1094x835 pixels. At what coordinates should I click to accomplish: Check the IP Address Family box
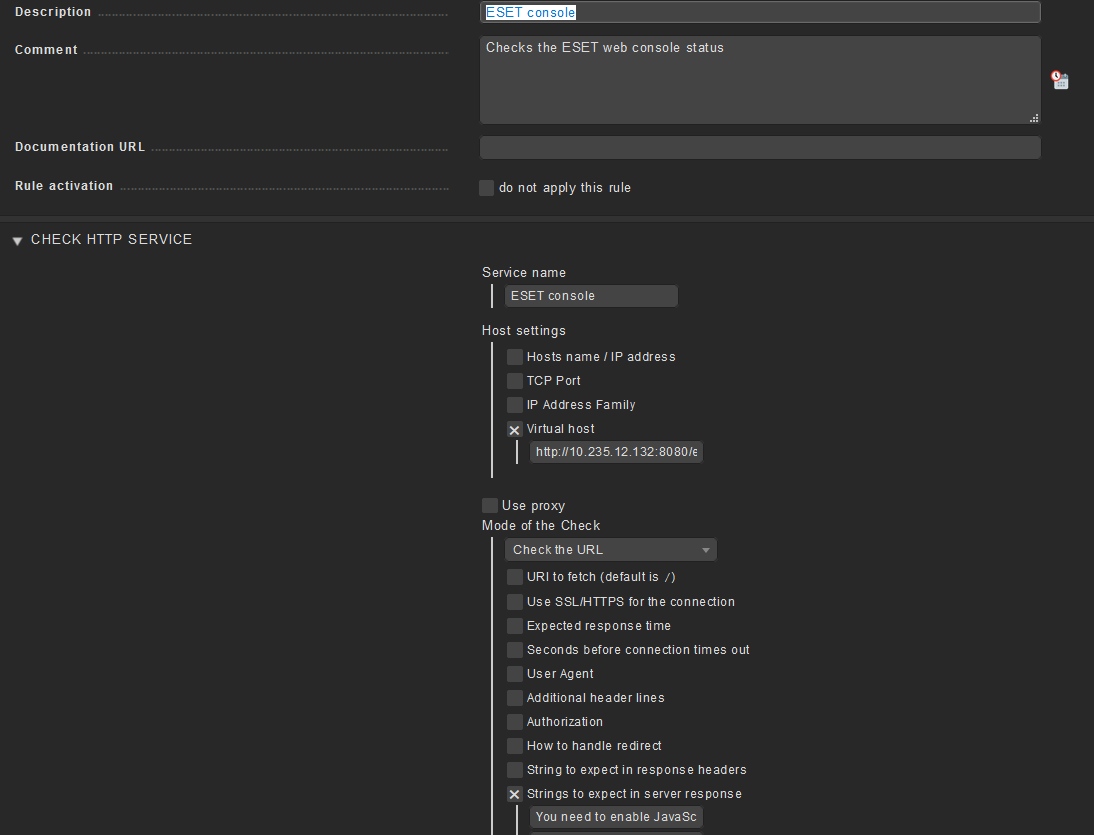515,405
